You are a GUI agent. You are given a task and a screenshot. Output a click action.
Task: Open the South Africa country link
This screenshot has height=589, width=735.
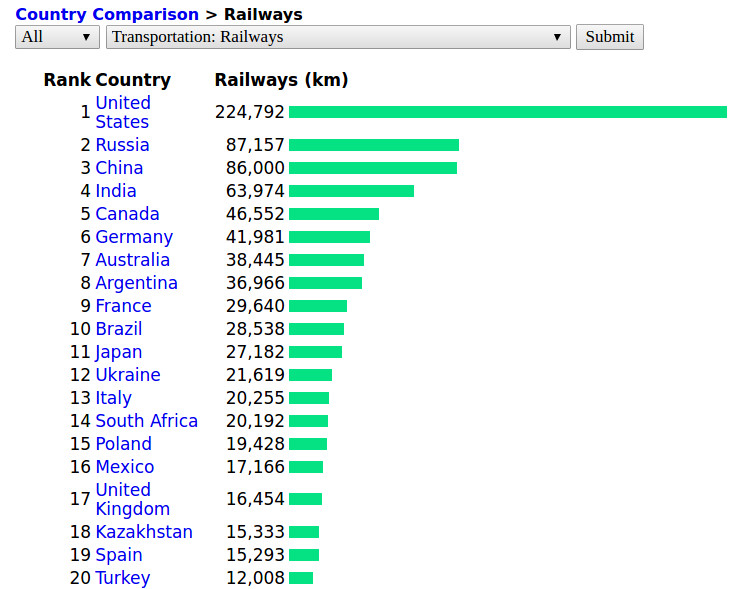[147, 420]
